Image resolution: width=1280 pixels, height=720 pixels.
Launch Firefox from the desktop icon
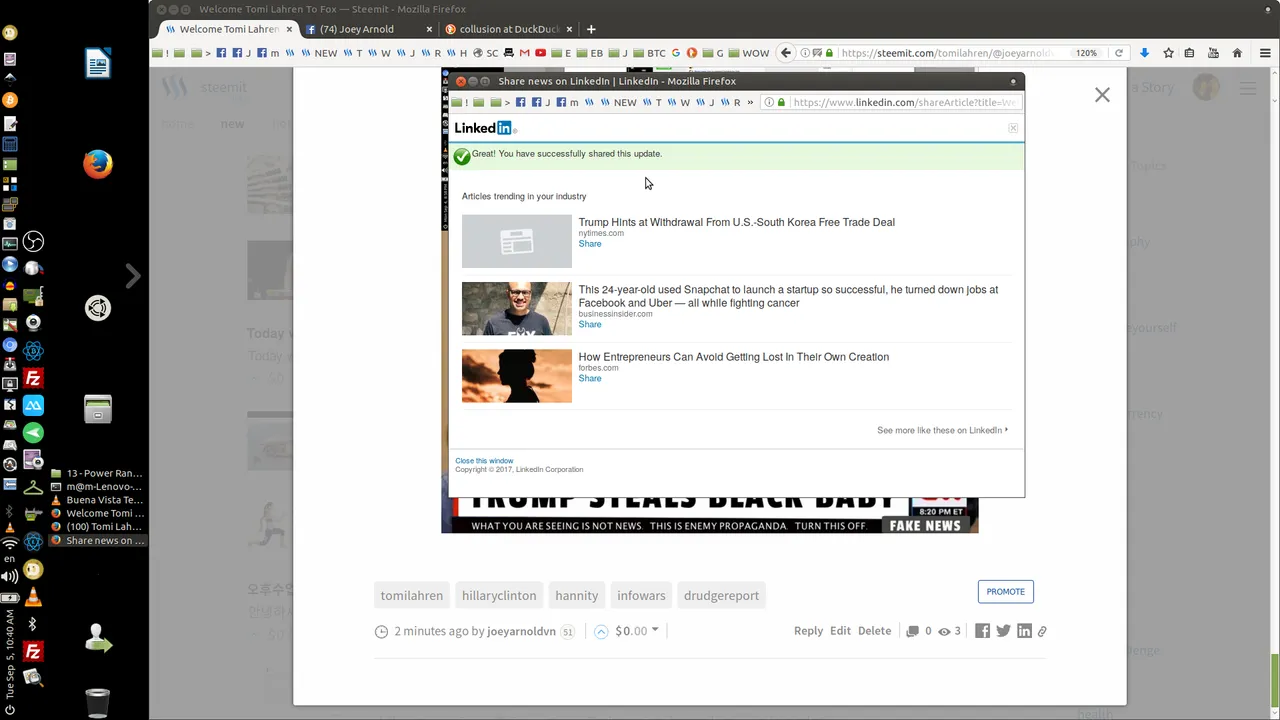tap(98, 163)
